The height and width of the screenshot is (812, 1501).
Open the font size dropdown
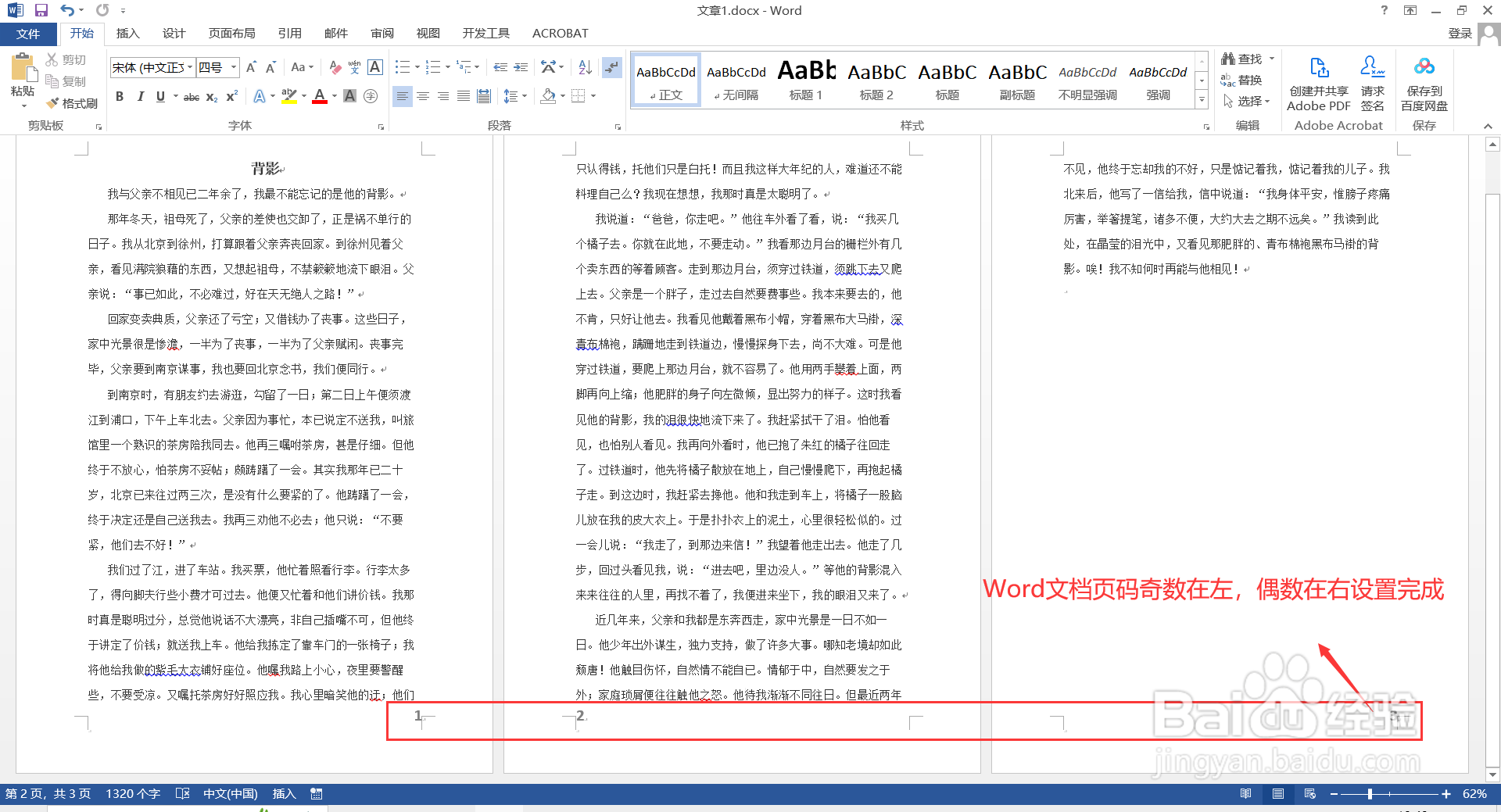[234, 67]
